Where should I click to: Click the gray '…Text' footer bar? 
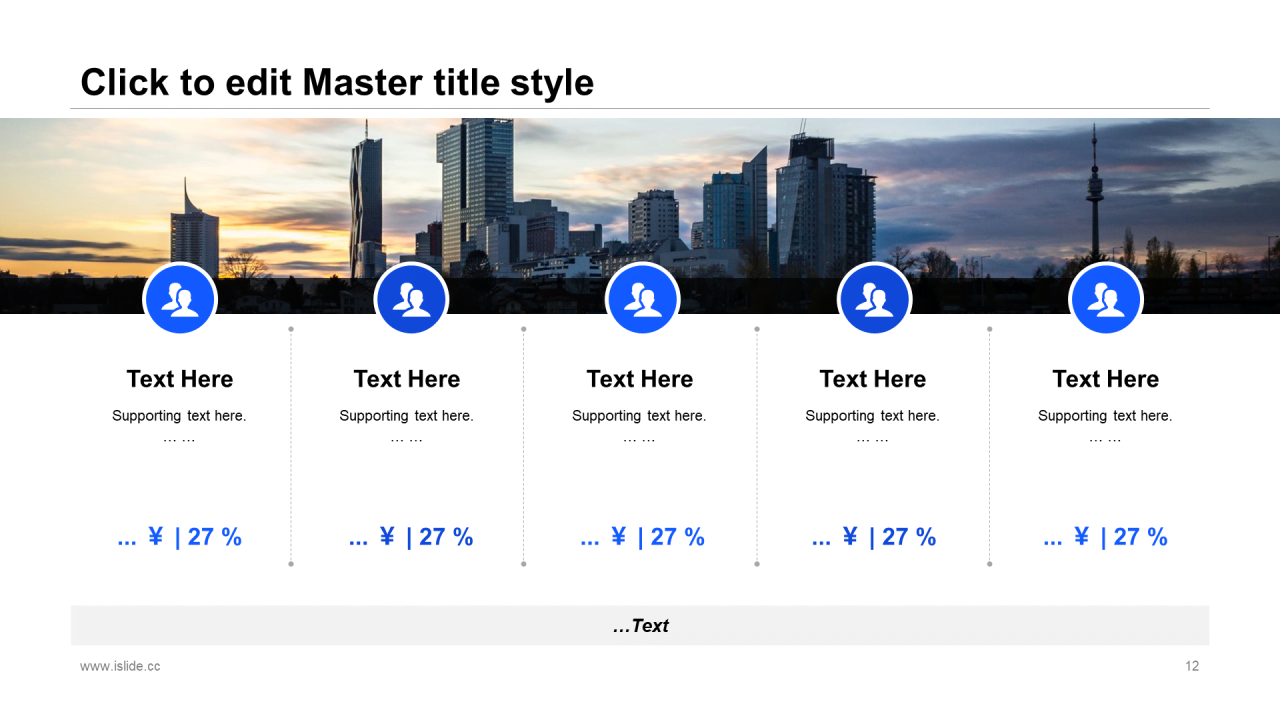[x=640, y=625]
